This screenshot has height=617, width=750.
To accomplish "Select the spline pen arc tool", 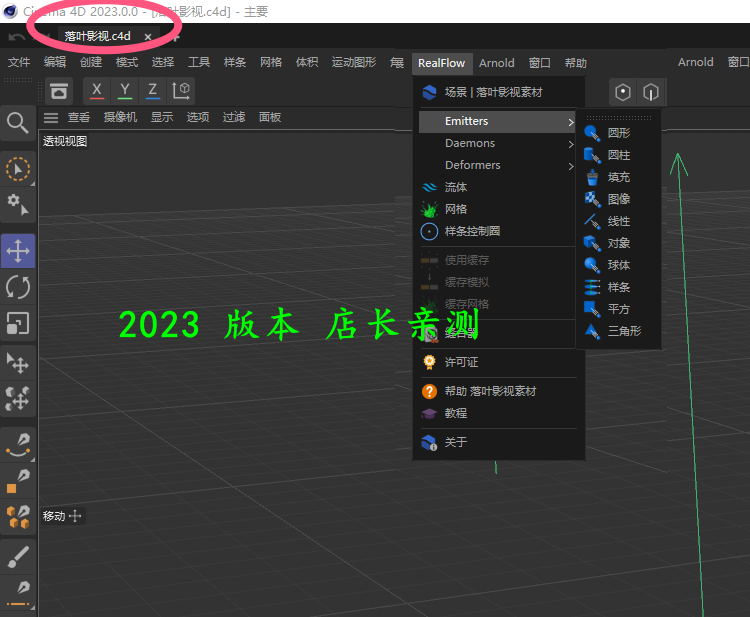I will [18, 445].
